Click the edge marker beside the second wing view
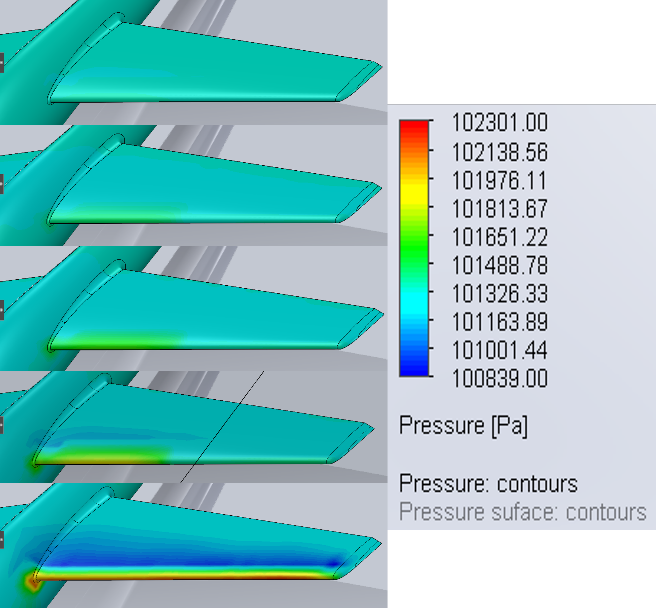Viewport: 656px width, 608px height. 2,183
